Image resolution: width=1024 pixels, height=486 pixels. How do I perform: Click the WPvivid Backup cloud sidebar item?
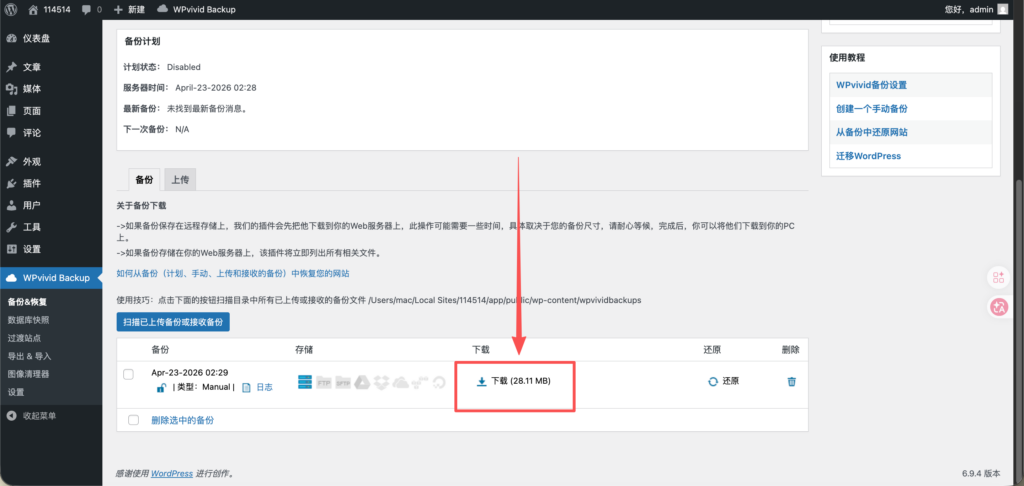click(x=51, y=278)
